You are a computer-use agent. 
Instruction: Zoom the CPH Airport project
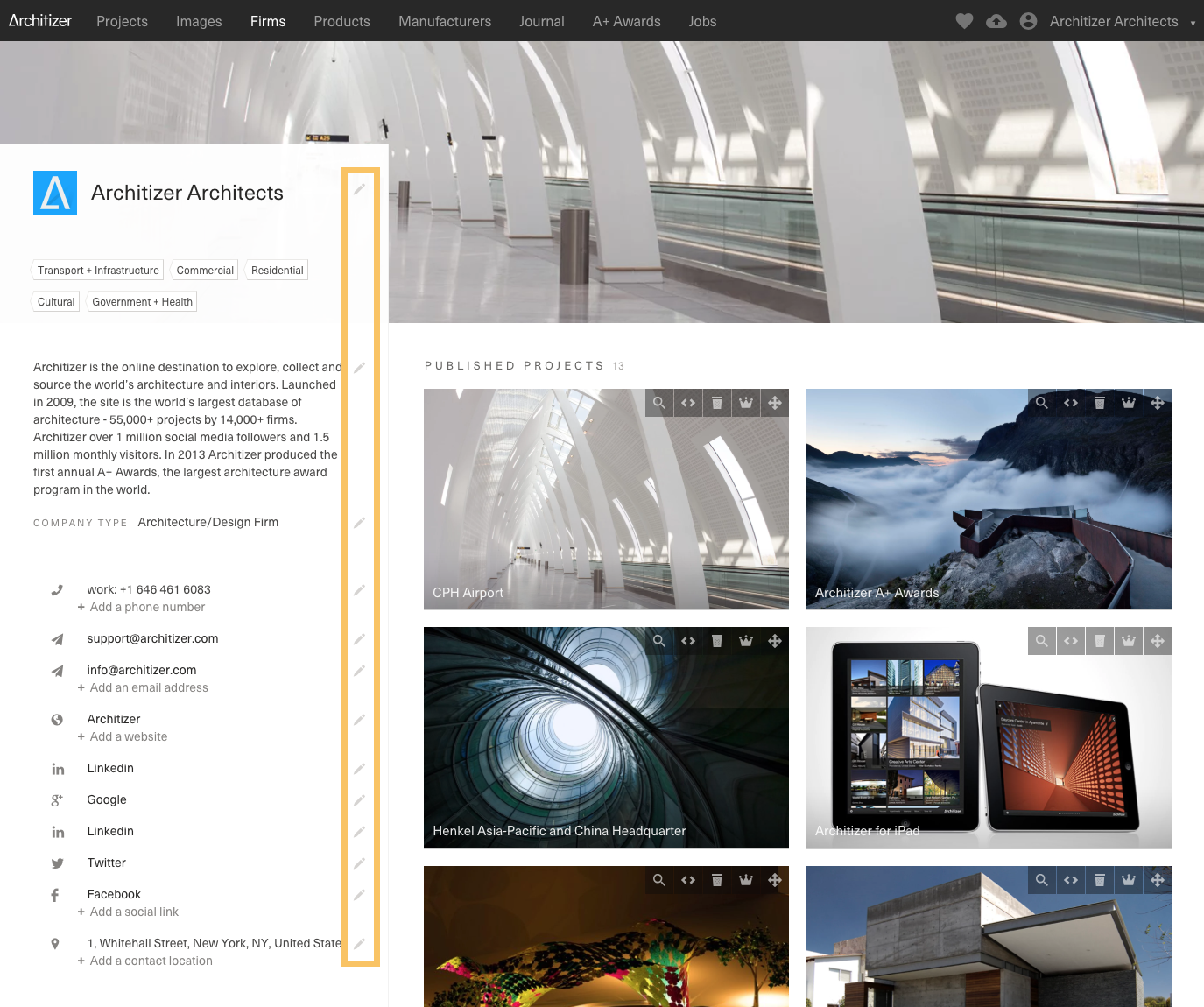click(x=659, y=403)
